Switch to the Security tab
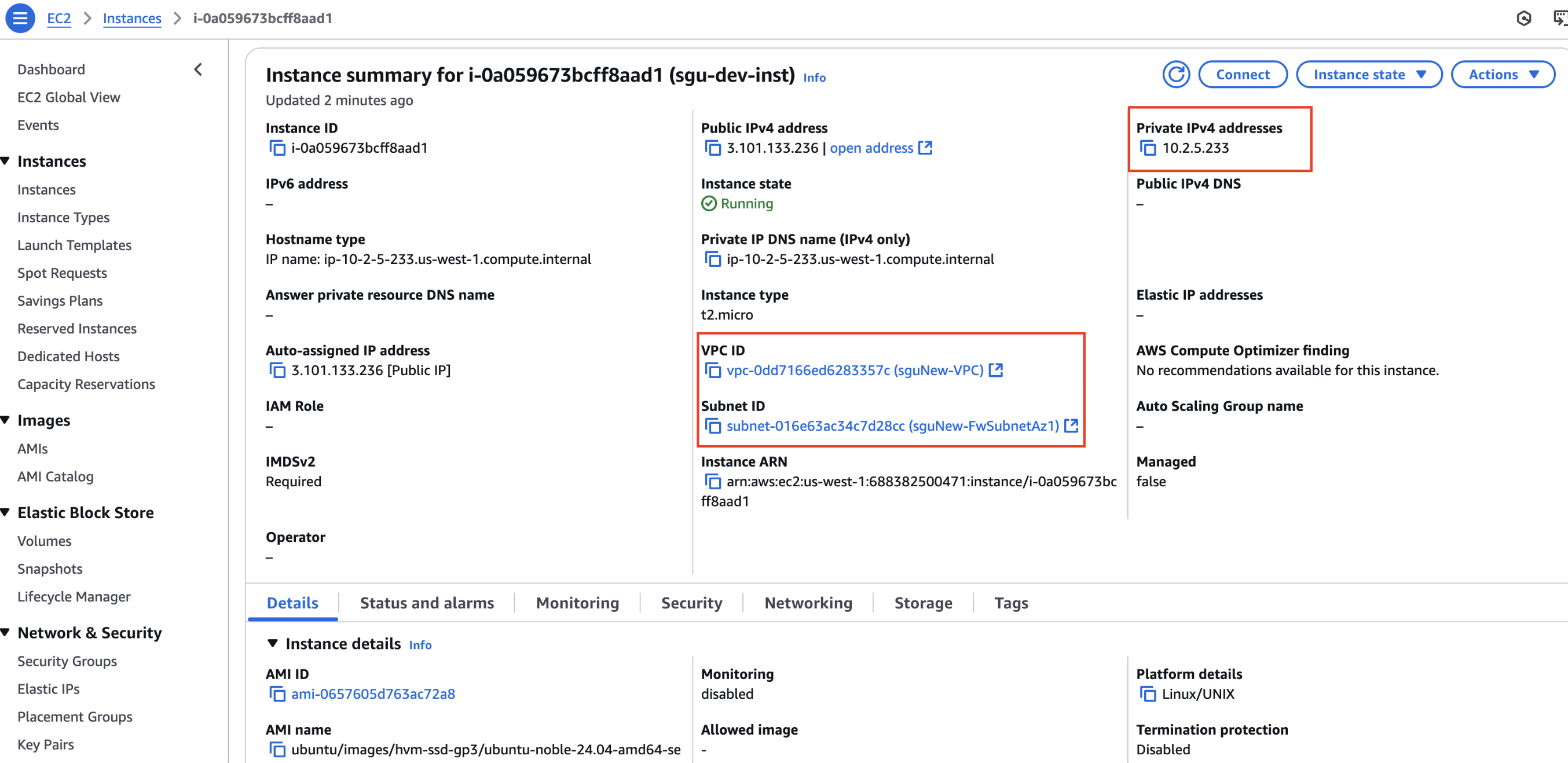Viewport: 1568px width, 763px height. [691, 603]
